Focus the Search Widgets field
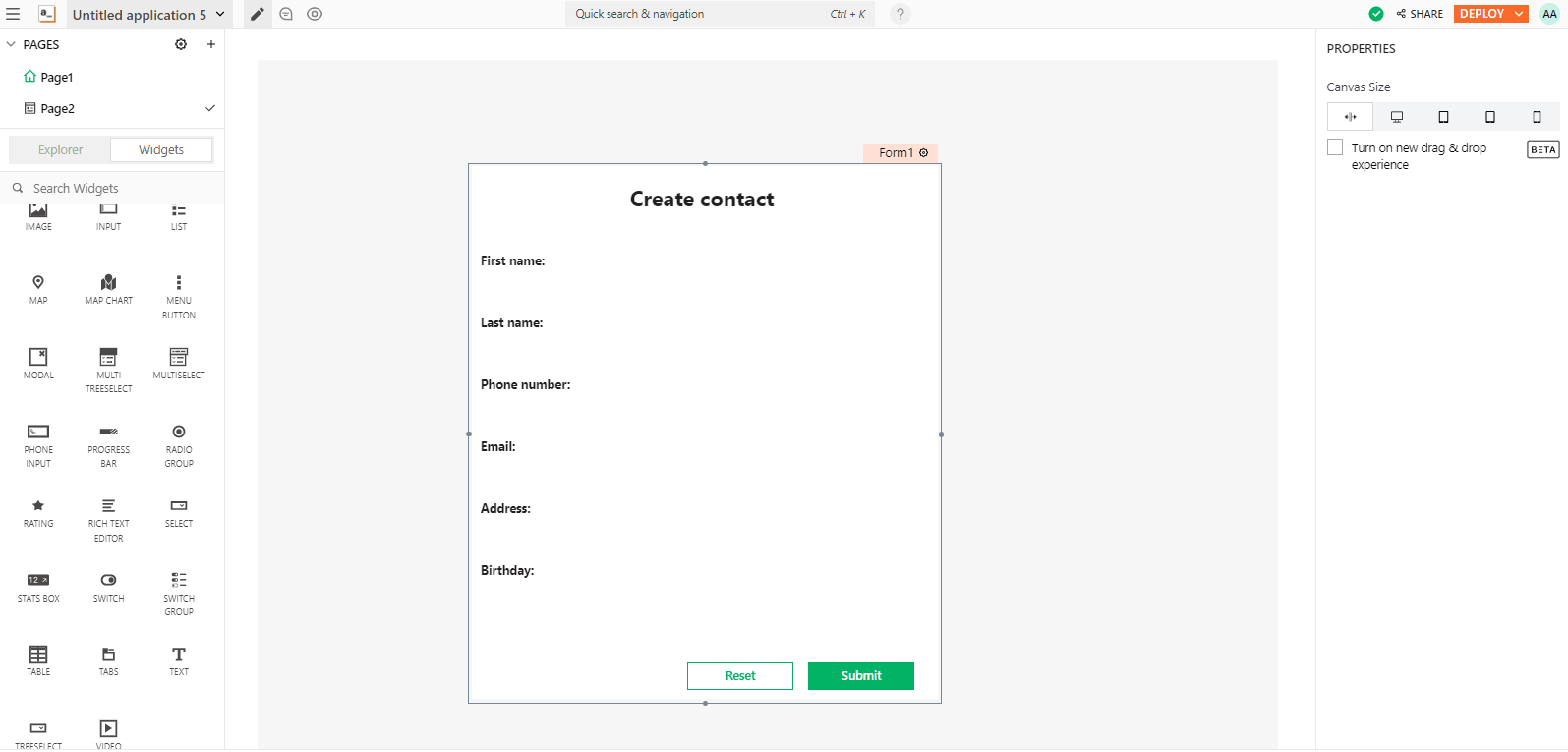This screenshot has height=752, width=1568. tap(118, 188)
